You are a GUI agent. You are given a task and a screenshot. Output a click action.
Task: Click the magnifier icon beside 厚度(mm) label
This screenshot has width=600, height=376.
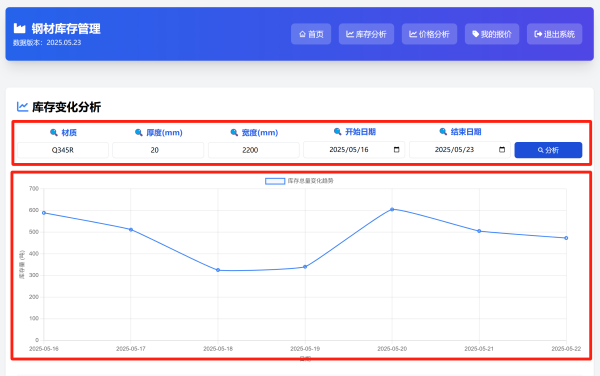[x=139, y=132]
